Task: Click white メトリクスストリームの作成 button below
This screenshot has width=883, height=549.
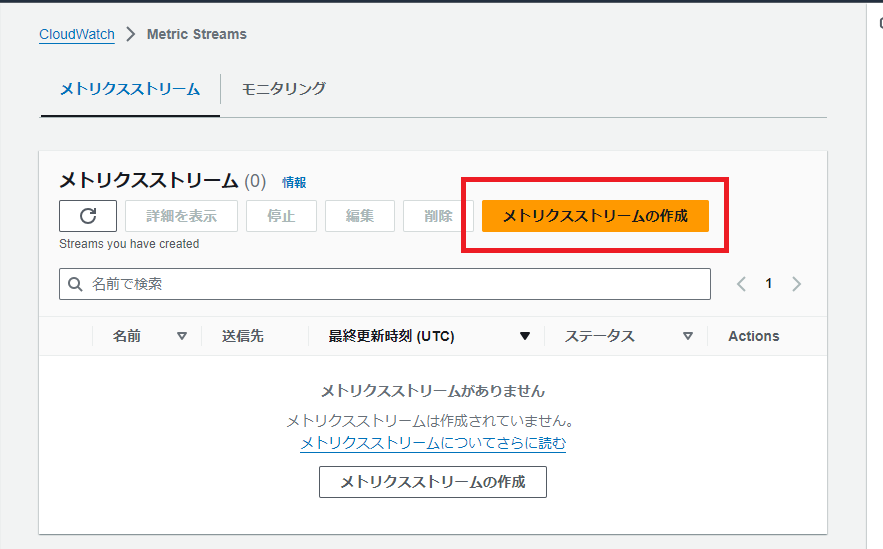Action: (x=432, y=482)
